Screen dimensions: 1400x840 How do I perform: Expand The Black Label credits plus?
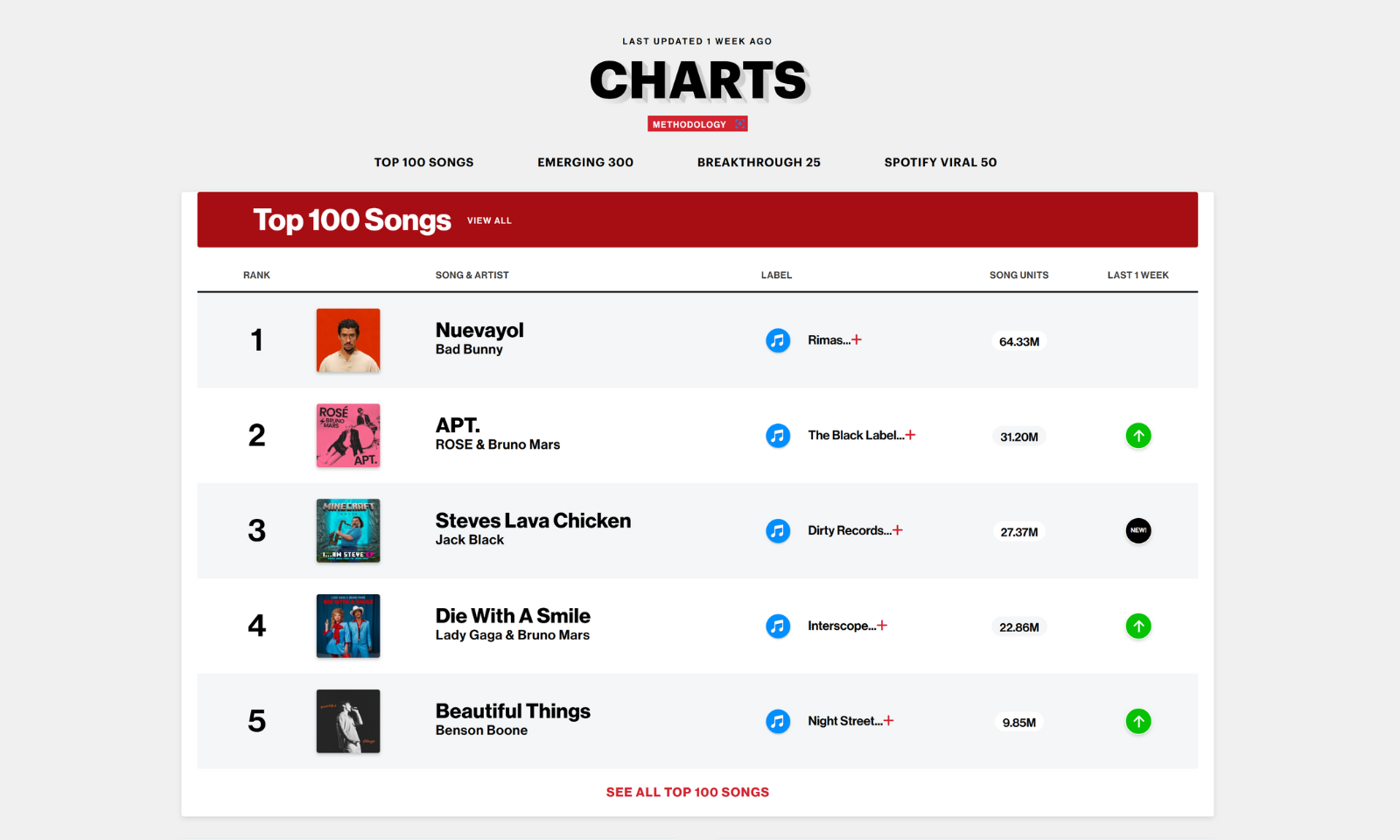pyautogui.click(x=910, y=435)
